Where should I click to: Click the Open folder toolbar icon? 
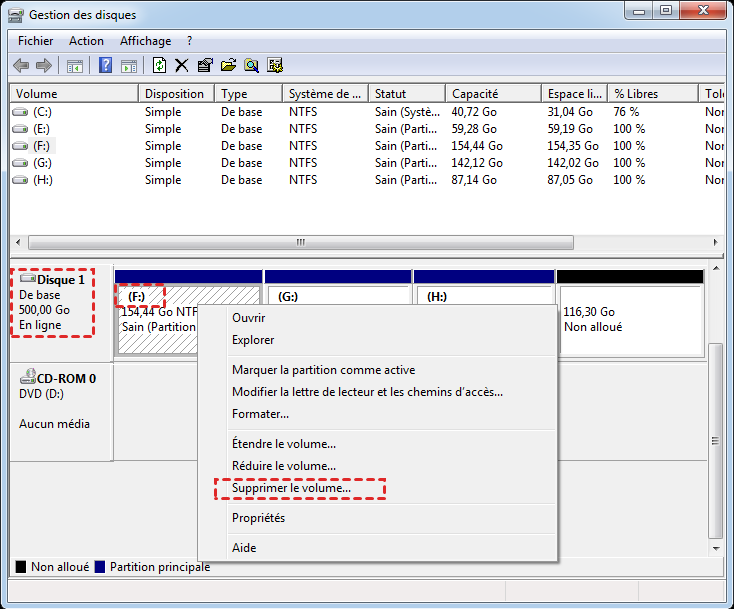tap(228, 65)
